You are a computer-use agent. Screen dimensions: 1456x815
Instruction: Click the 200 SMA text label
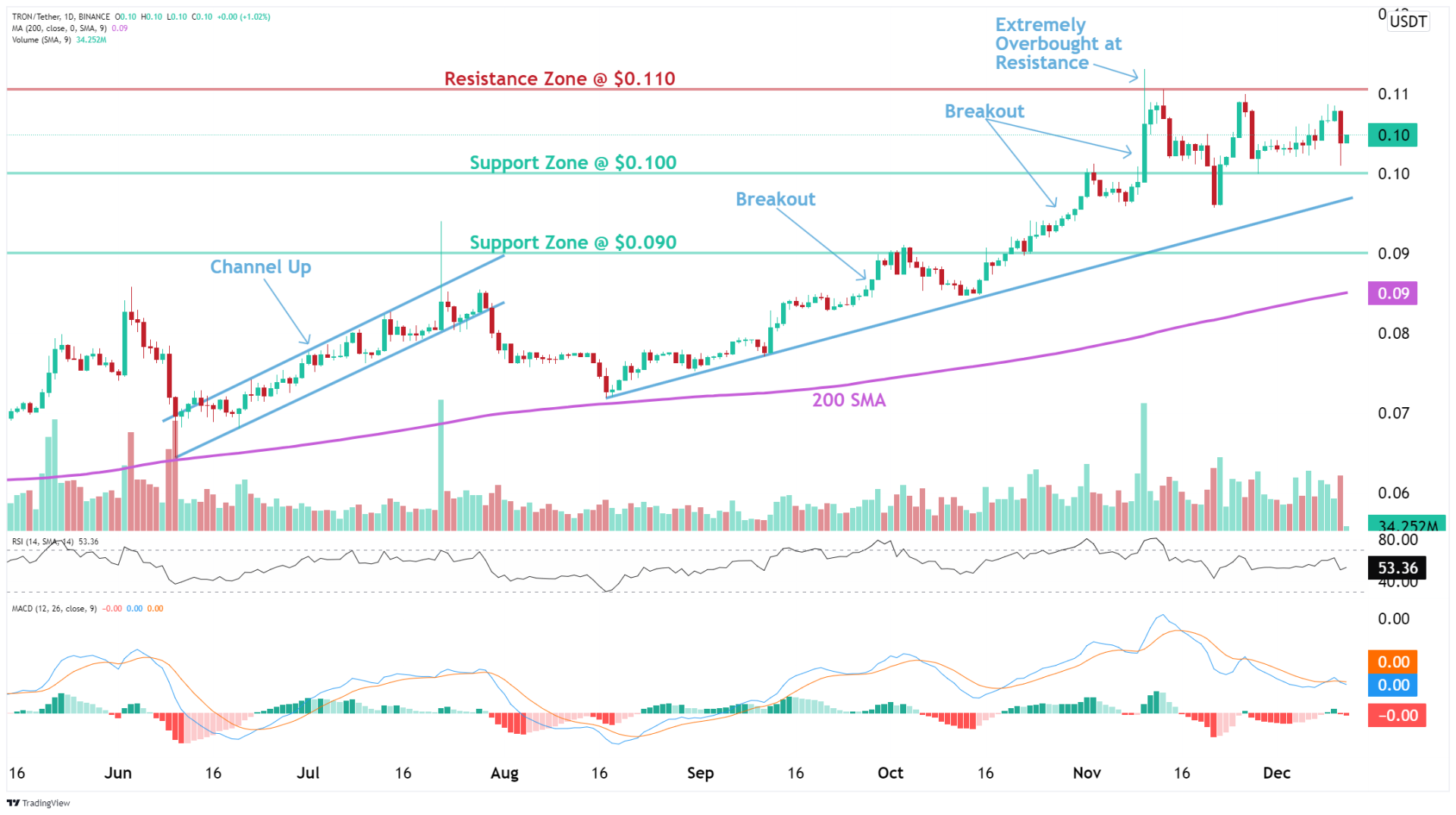pos(849,400)
